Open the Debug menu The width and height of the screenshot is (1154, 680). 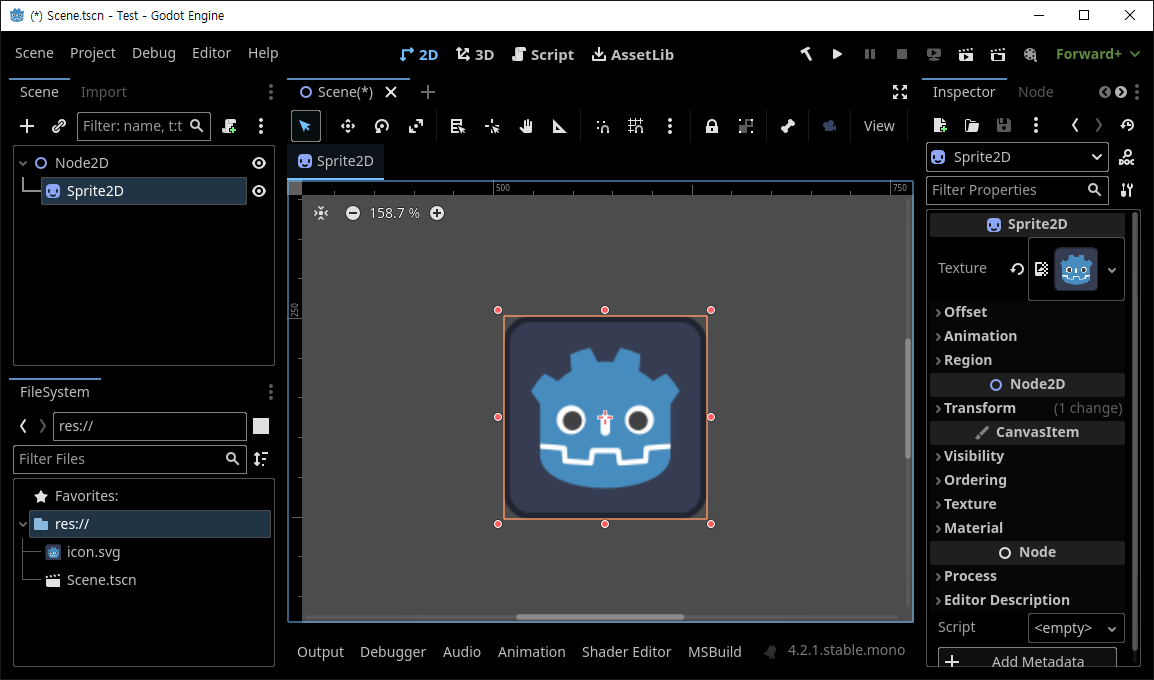click(154, 53)
